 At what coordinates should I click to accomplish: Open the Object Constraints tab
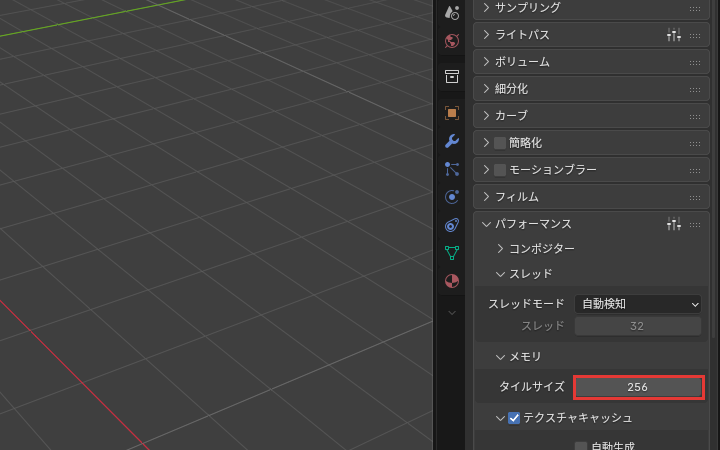click(x=452, y=225)
